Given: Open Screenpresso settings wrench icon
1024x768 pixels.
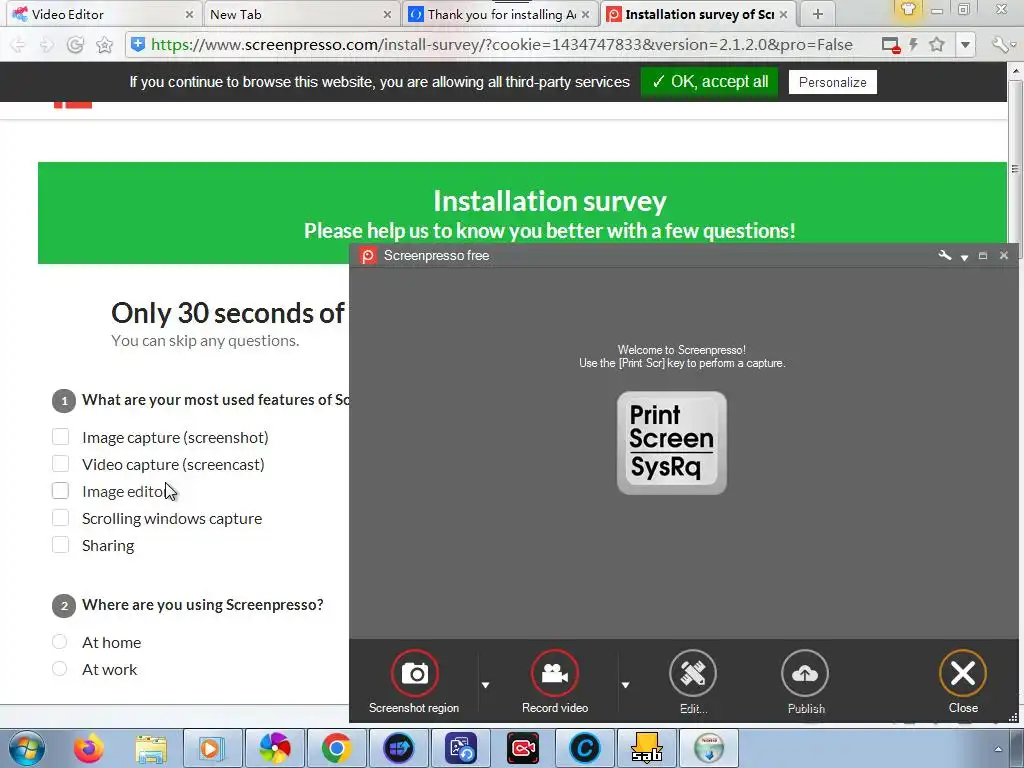Looking at the screenshot, I should pos(944,255).
